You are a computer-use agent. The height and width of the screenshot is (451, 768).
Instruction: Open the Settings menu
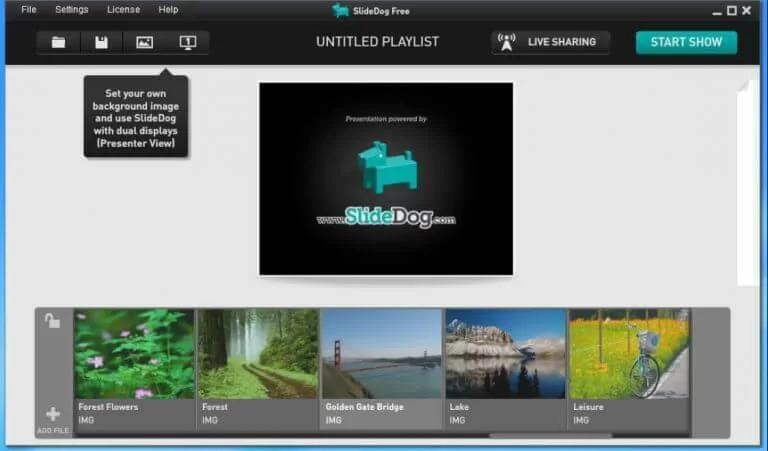coord(72,10)
